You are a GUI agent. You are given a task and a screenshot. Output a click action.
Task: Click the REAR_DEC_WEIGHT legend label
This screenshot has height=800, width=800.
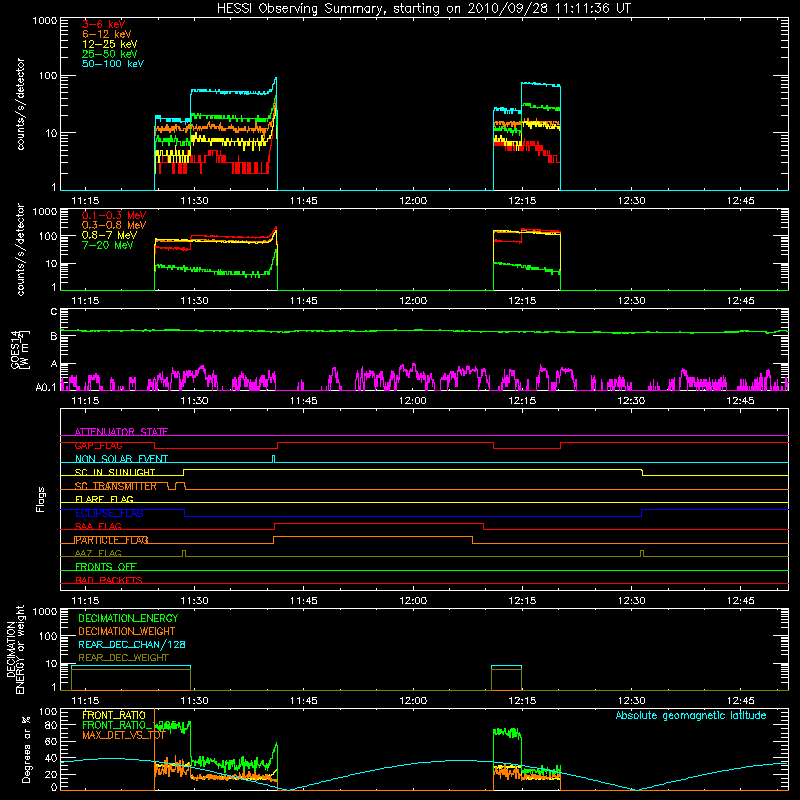pos(123,658)
